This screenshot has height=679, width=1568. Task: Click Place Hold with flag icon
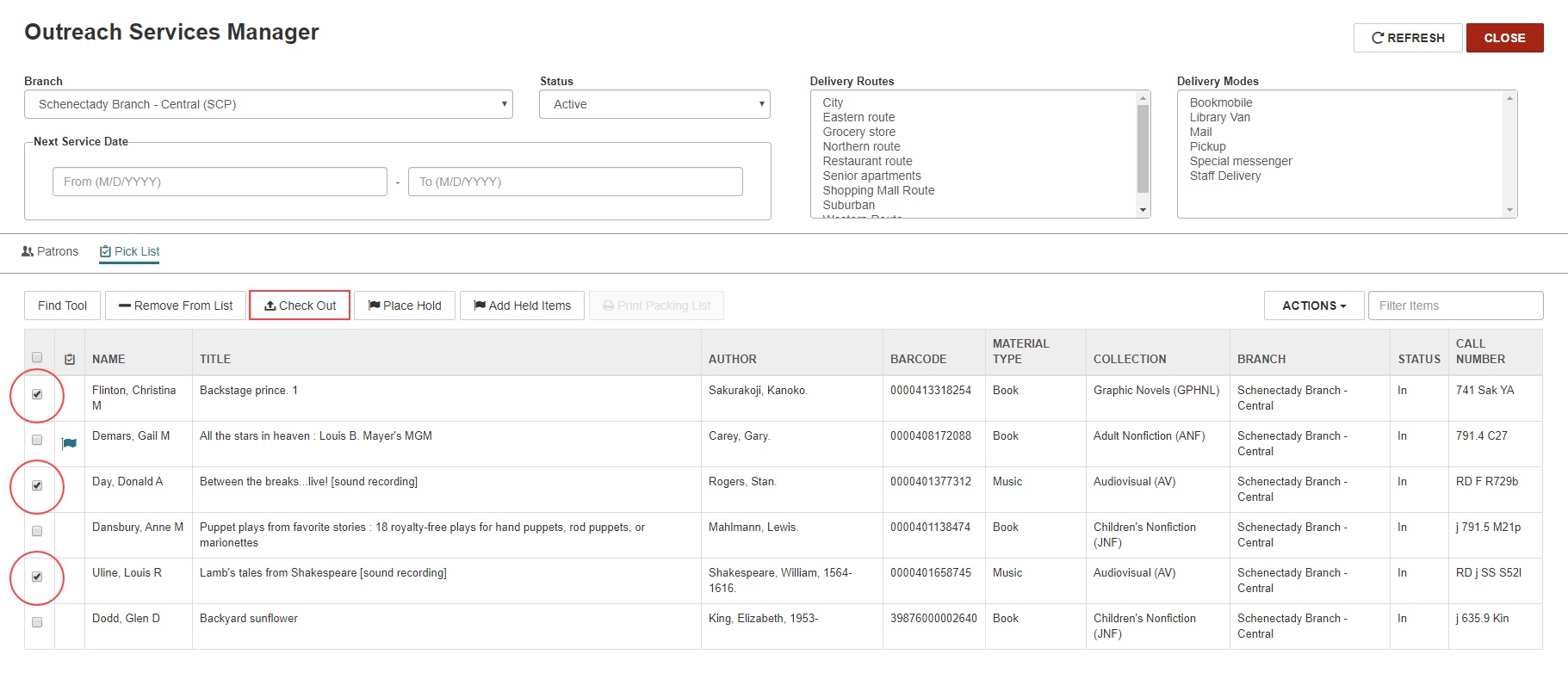[405, 306]
